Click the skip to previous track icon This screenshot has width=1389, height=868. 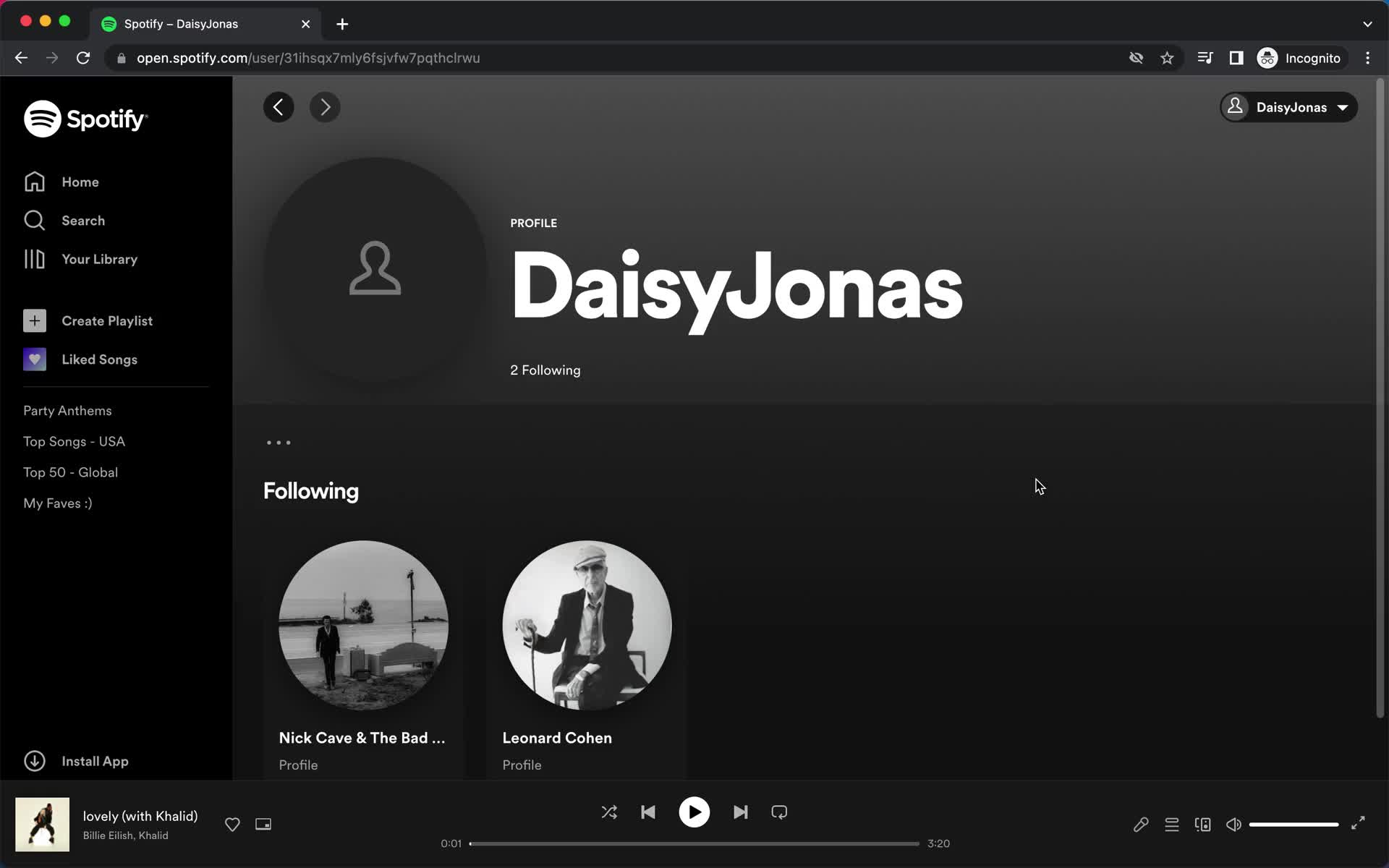coord(648,812)
